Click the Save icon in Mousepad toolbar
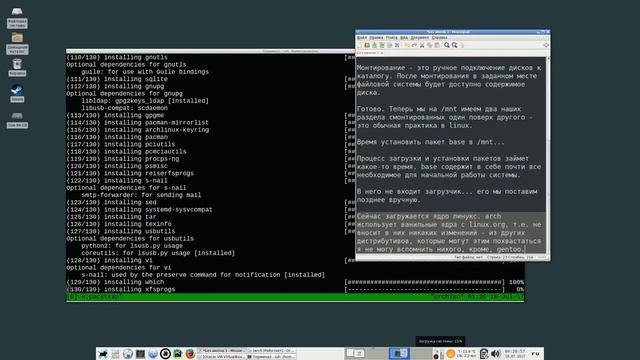 point(374,45)
